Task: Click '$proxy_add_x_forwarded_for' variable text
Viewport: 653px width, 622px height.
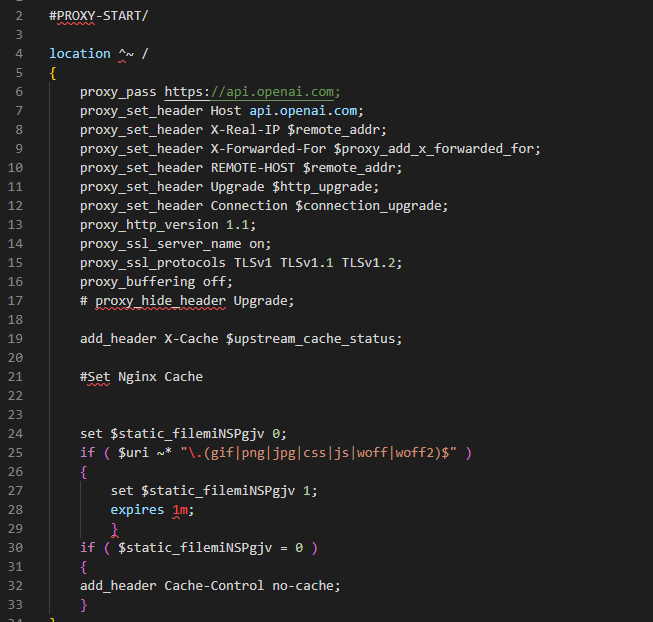Action: [x=433, y=149]
